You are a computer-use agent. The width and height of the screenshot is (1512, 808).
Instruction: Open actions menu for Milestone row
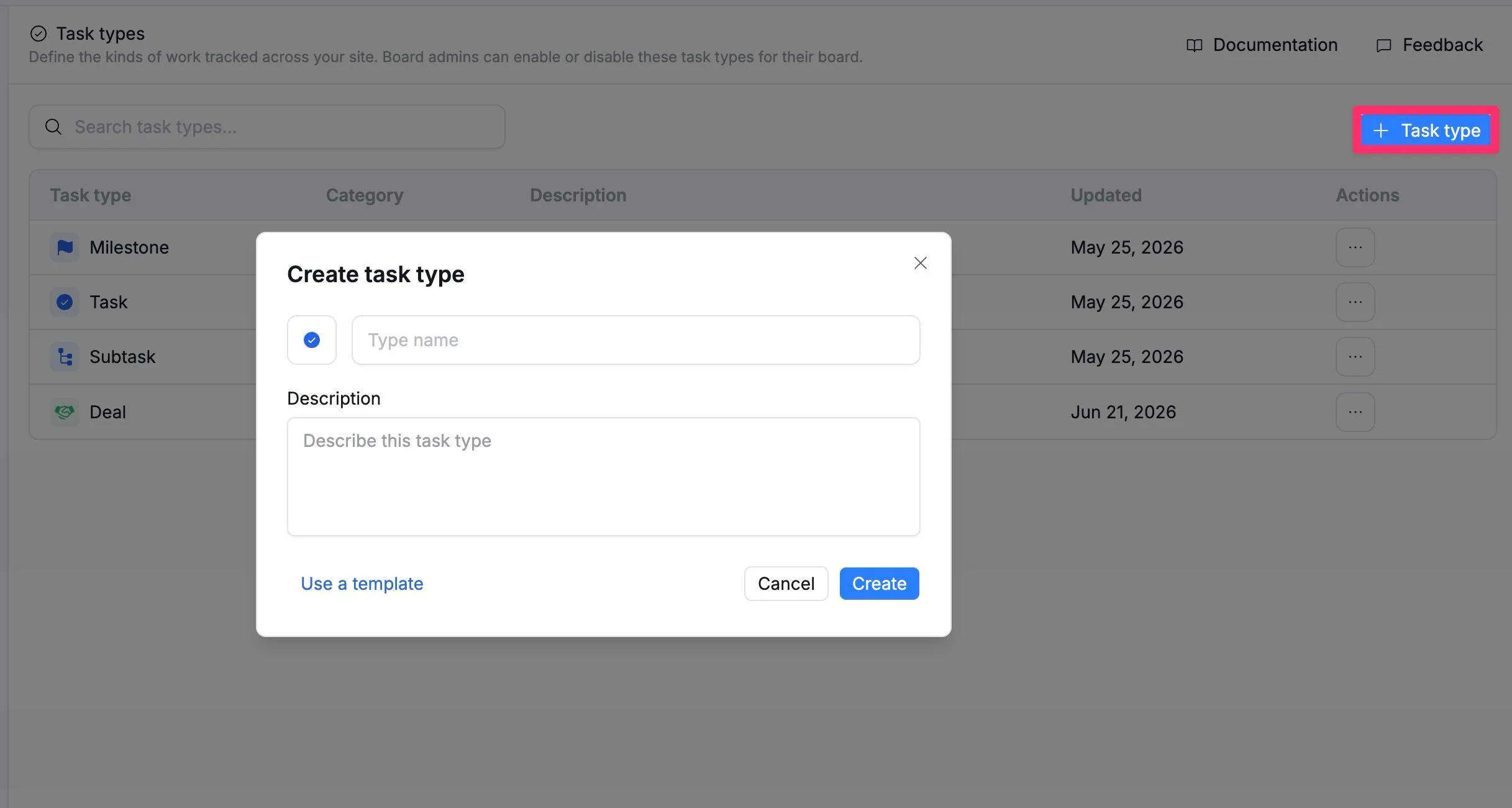[1355, 247]
